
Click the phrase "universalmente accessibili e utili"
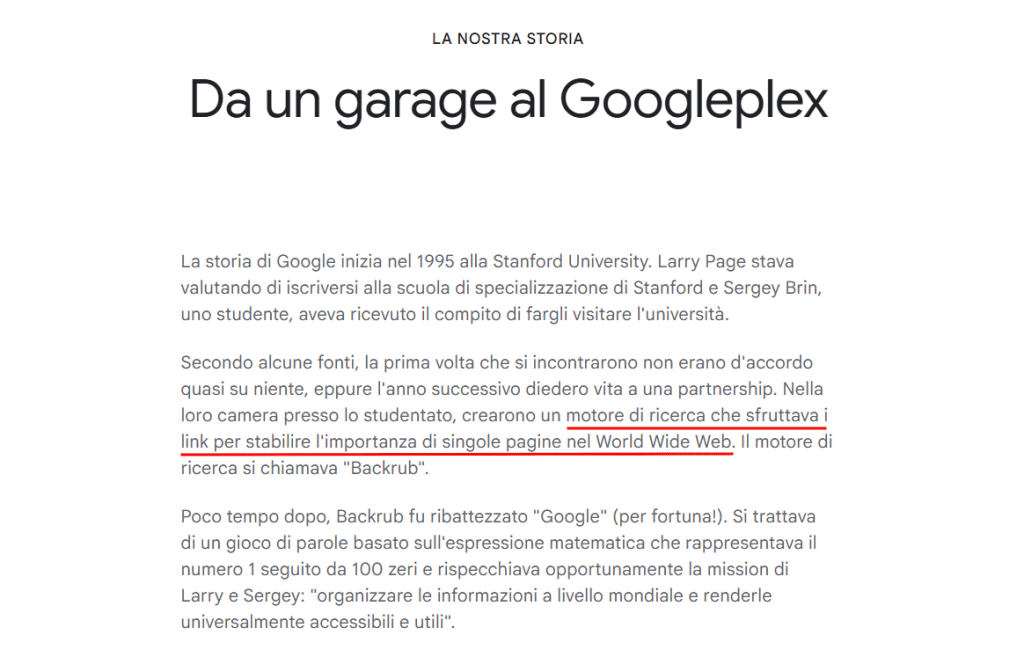[x=312, y=622]
